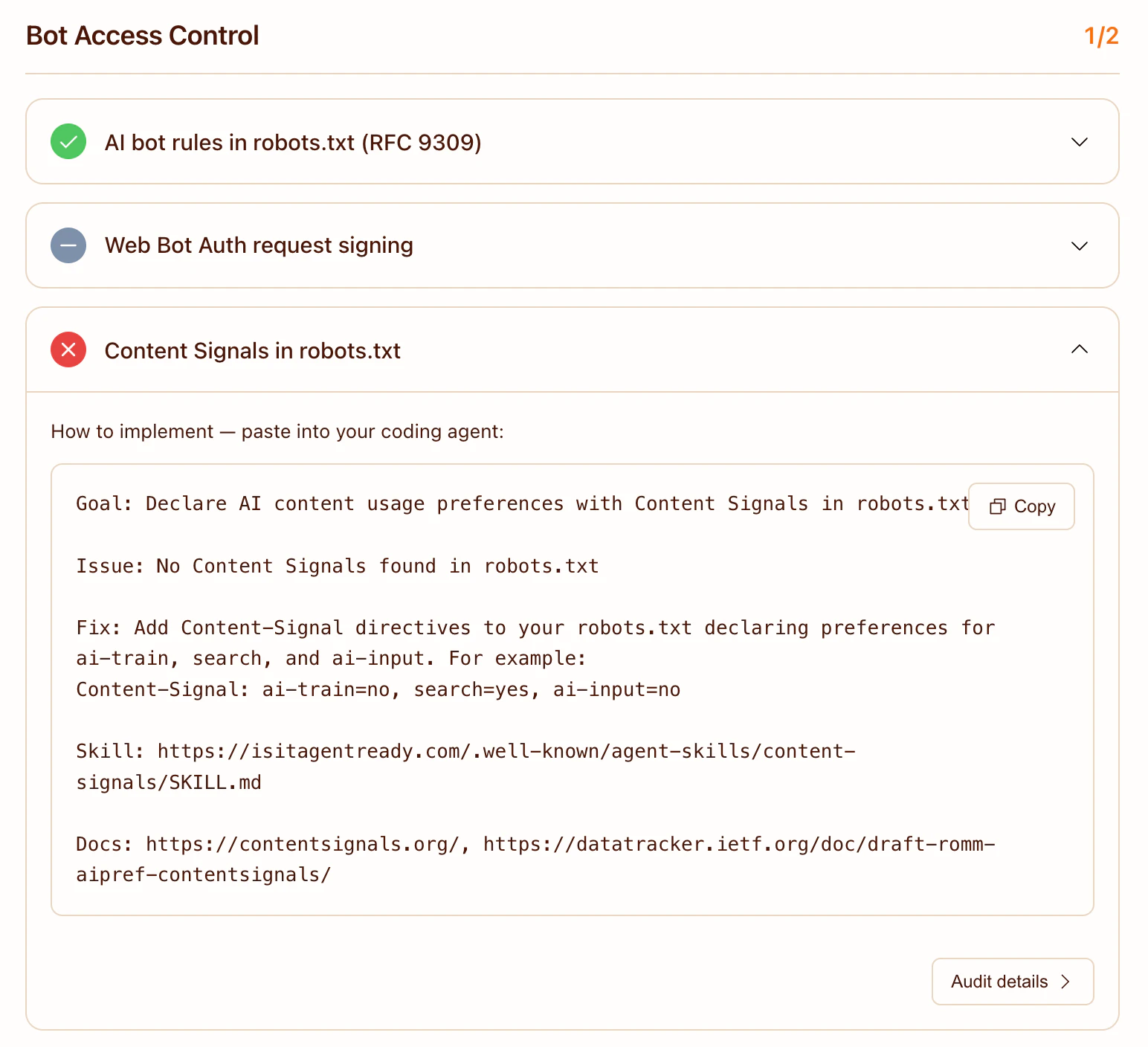The image size is (1148, 1047).
Task: Expand the AI bot rules section
Action: [x=1080, y=142]
